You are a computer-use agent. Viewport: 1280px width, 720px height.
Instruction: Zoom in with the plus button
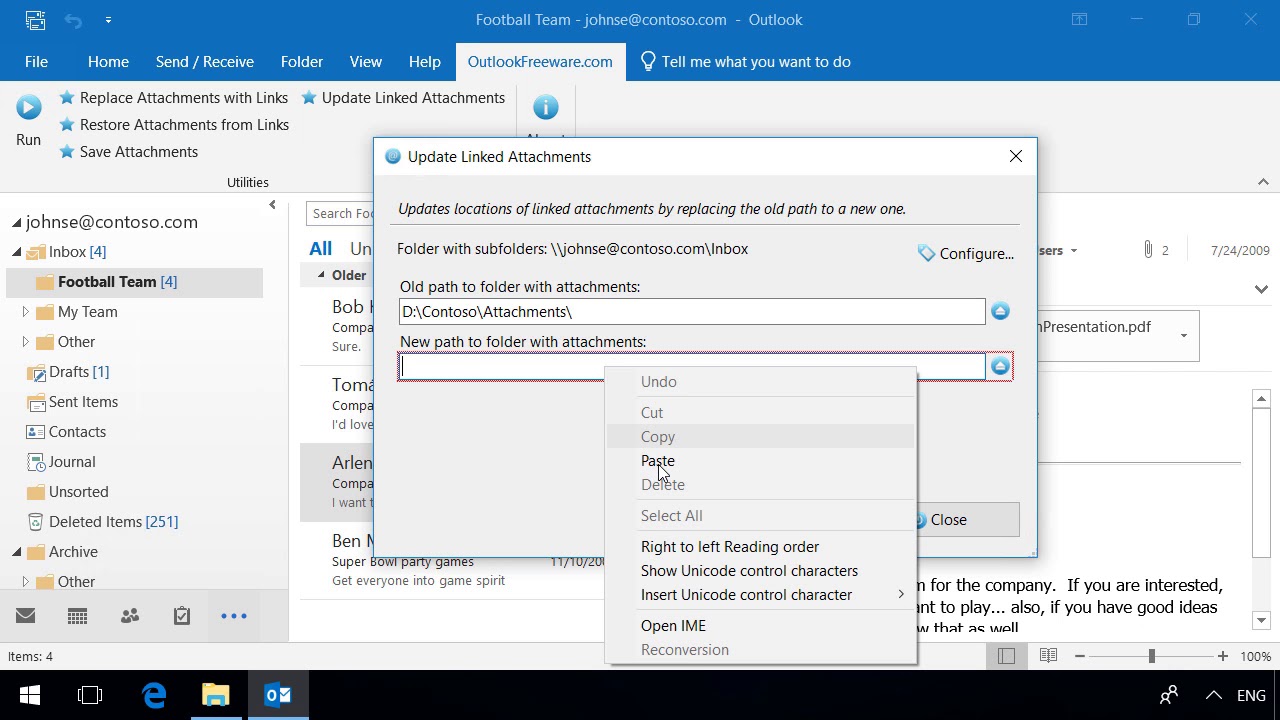pyautogui.click(x=1223, y=656)
